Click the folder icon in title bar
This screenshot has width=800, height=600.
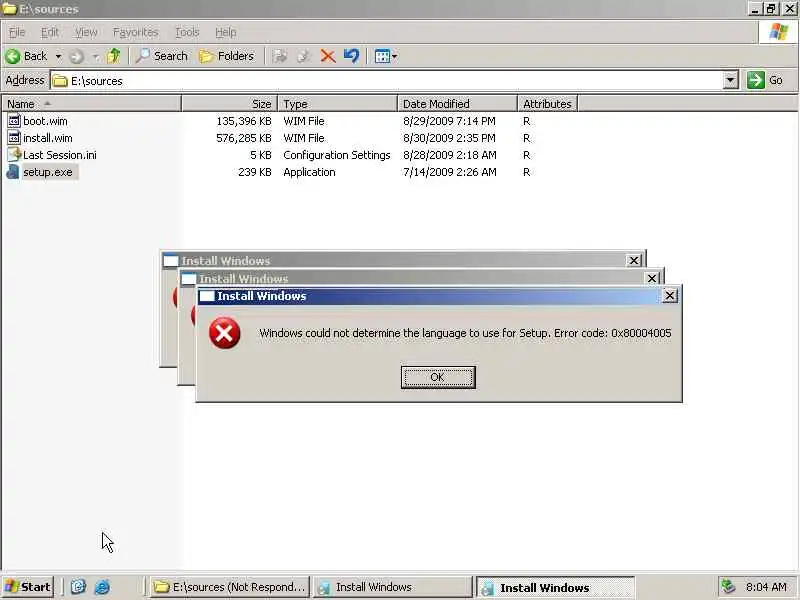[9, 9]
